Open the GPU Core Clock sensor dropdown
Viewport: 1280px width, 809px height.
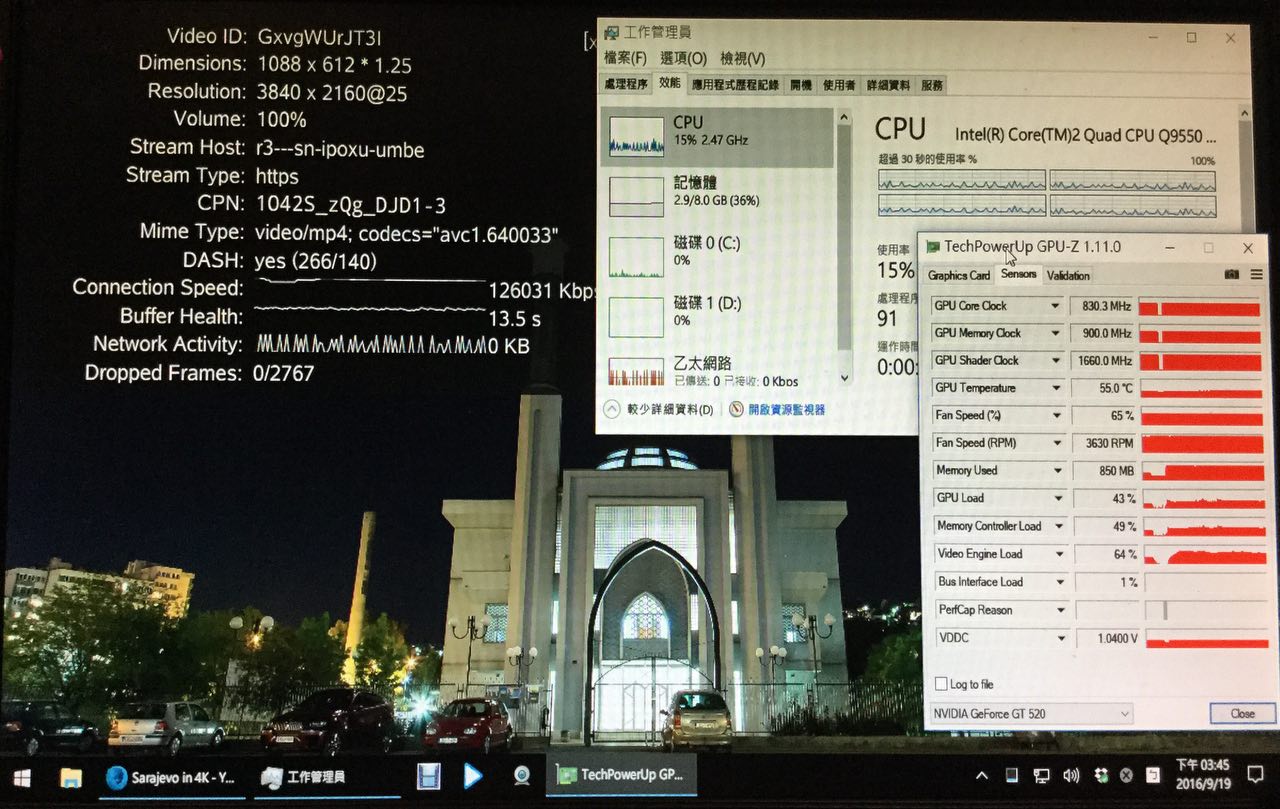pyautogui.click(x=1054, y=306)
